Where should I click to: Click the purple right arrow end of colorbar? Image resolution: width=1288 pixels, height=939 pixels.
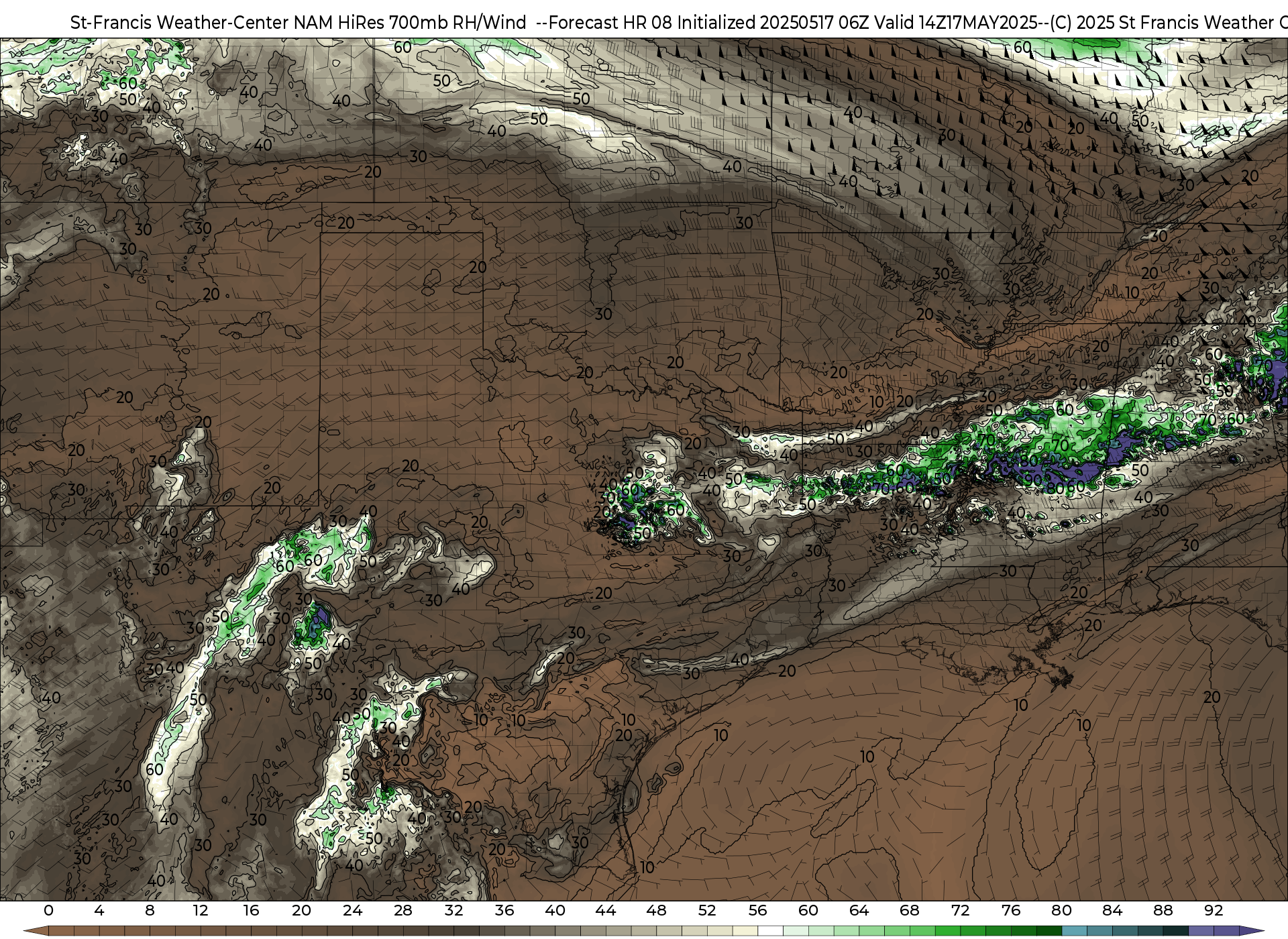click(1250, 931)
